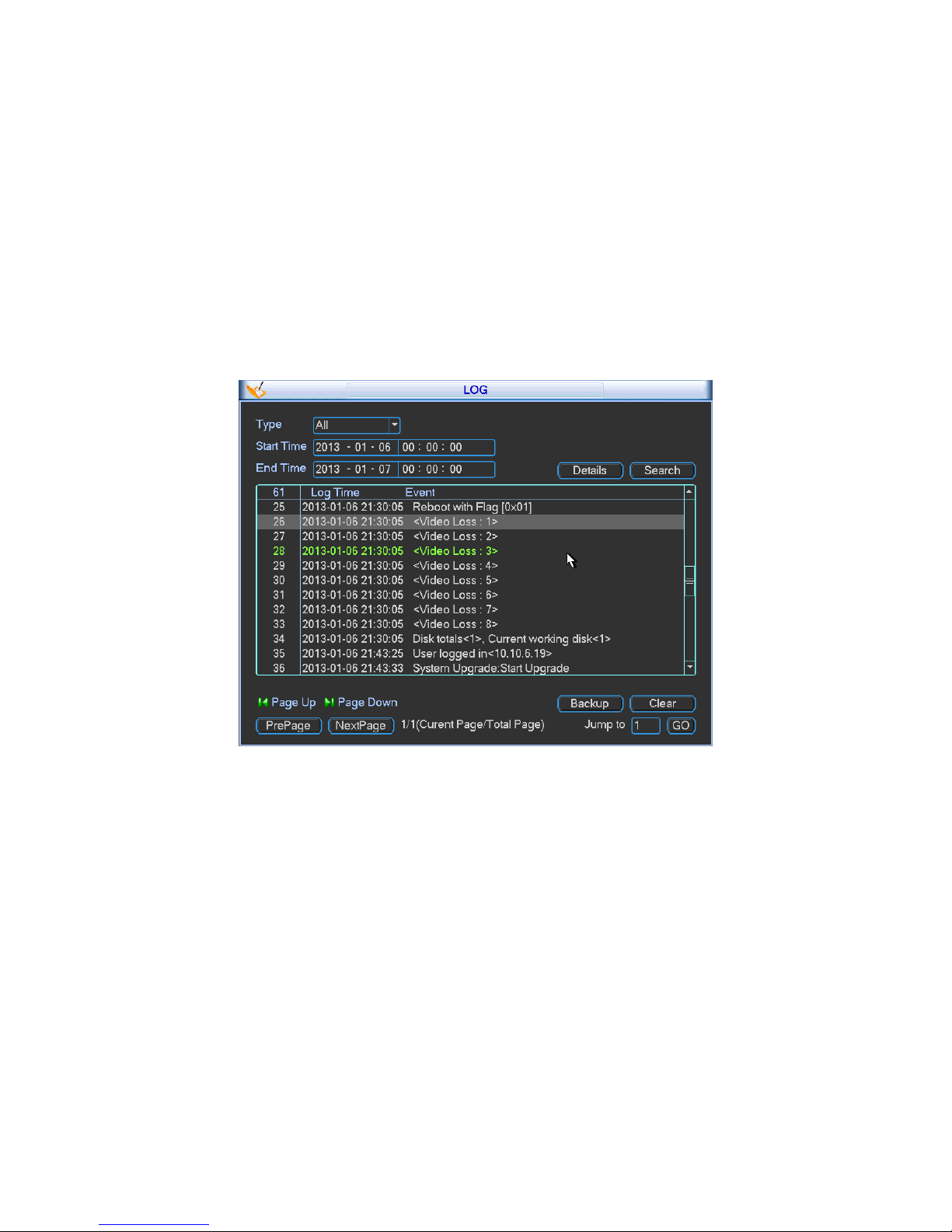Select row 35 User logged in entry
Image resolution: width=952 pixels, height=1232 pixels.
[470, 654]
